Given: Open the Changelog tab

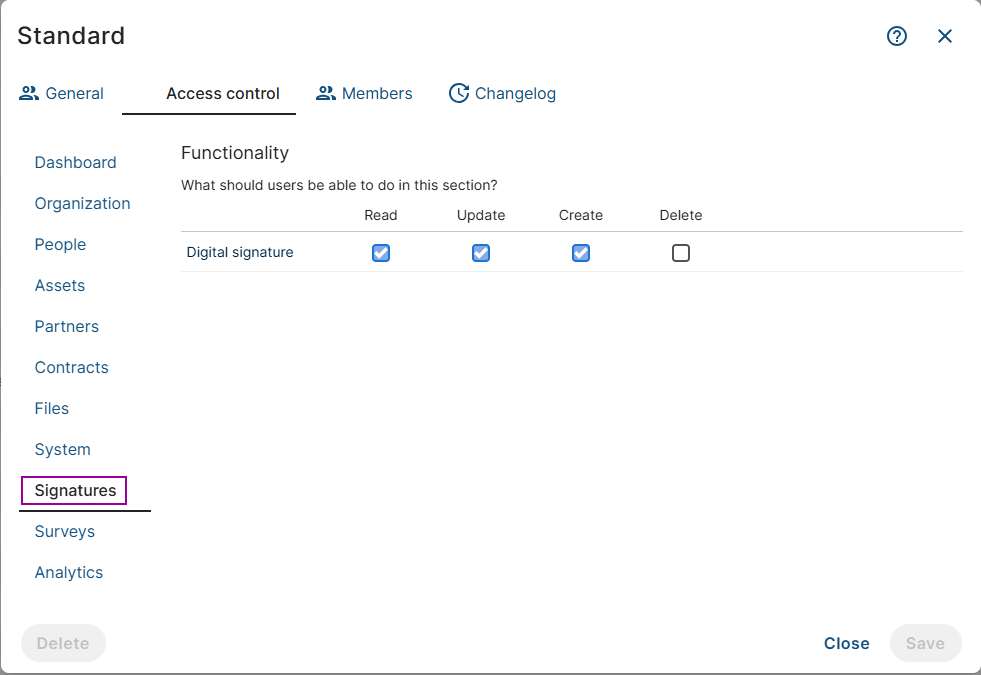Looking at the screenshot, I should (514, 93).
